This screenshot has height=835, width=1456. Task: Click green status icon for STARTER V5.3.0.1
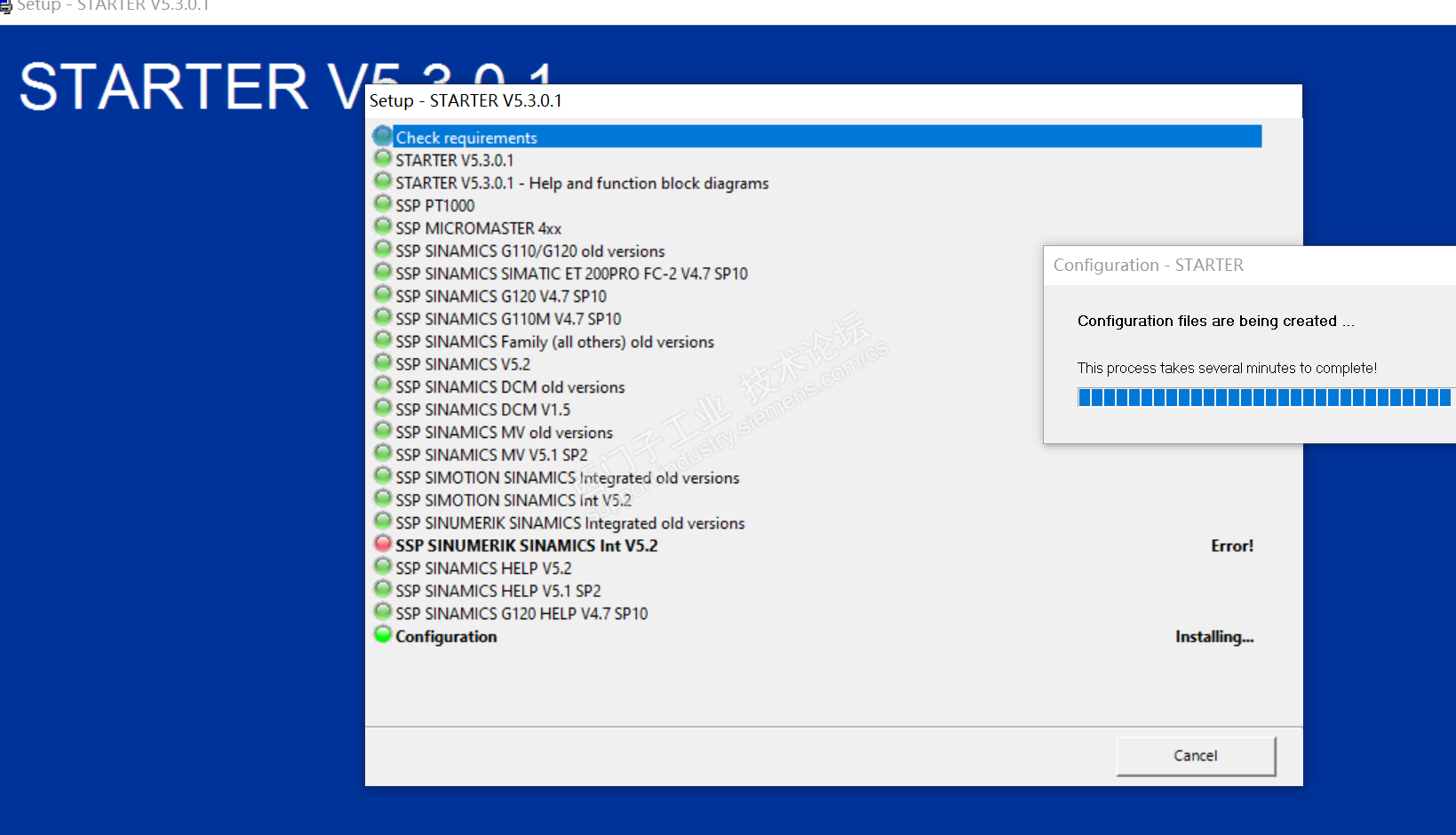(x=383, y=158)
